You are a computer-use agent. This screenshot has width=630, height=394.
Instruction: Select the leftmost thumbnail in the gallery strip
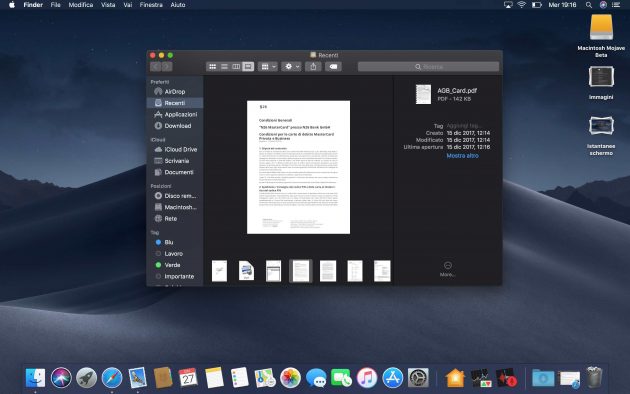click(219, 271)
